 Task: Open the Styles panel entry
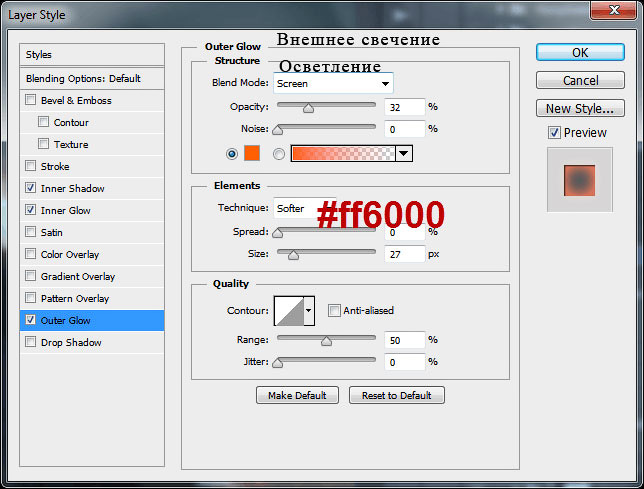tap(92, 55)
